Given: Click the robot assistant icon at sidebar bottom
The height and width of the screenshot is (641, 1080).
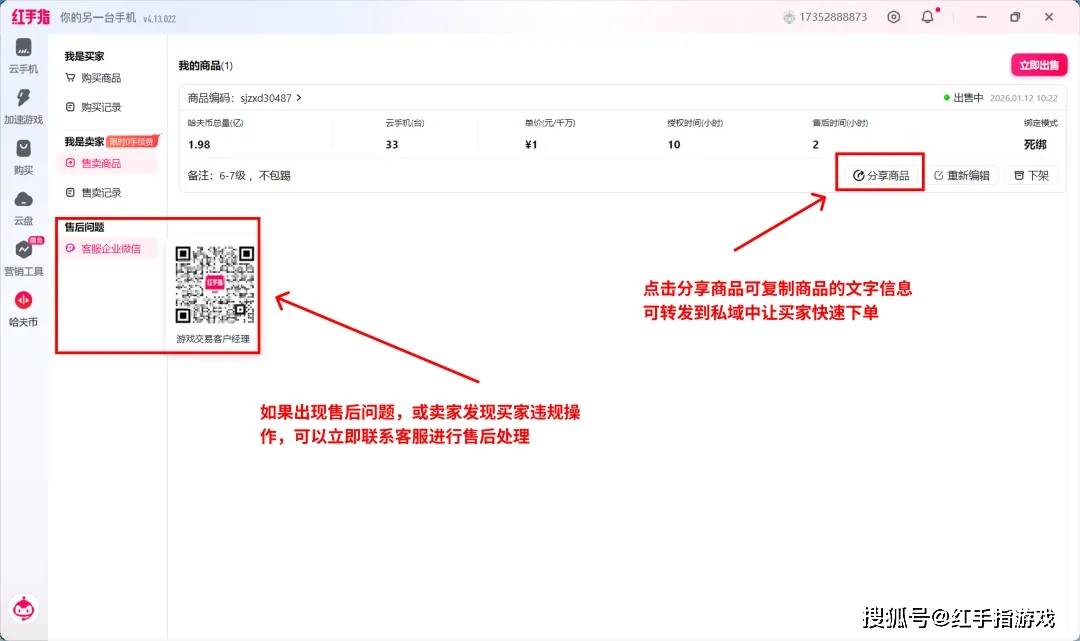Looking at the screenshot, I should pyautogui.click(x=23, y=609).
